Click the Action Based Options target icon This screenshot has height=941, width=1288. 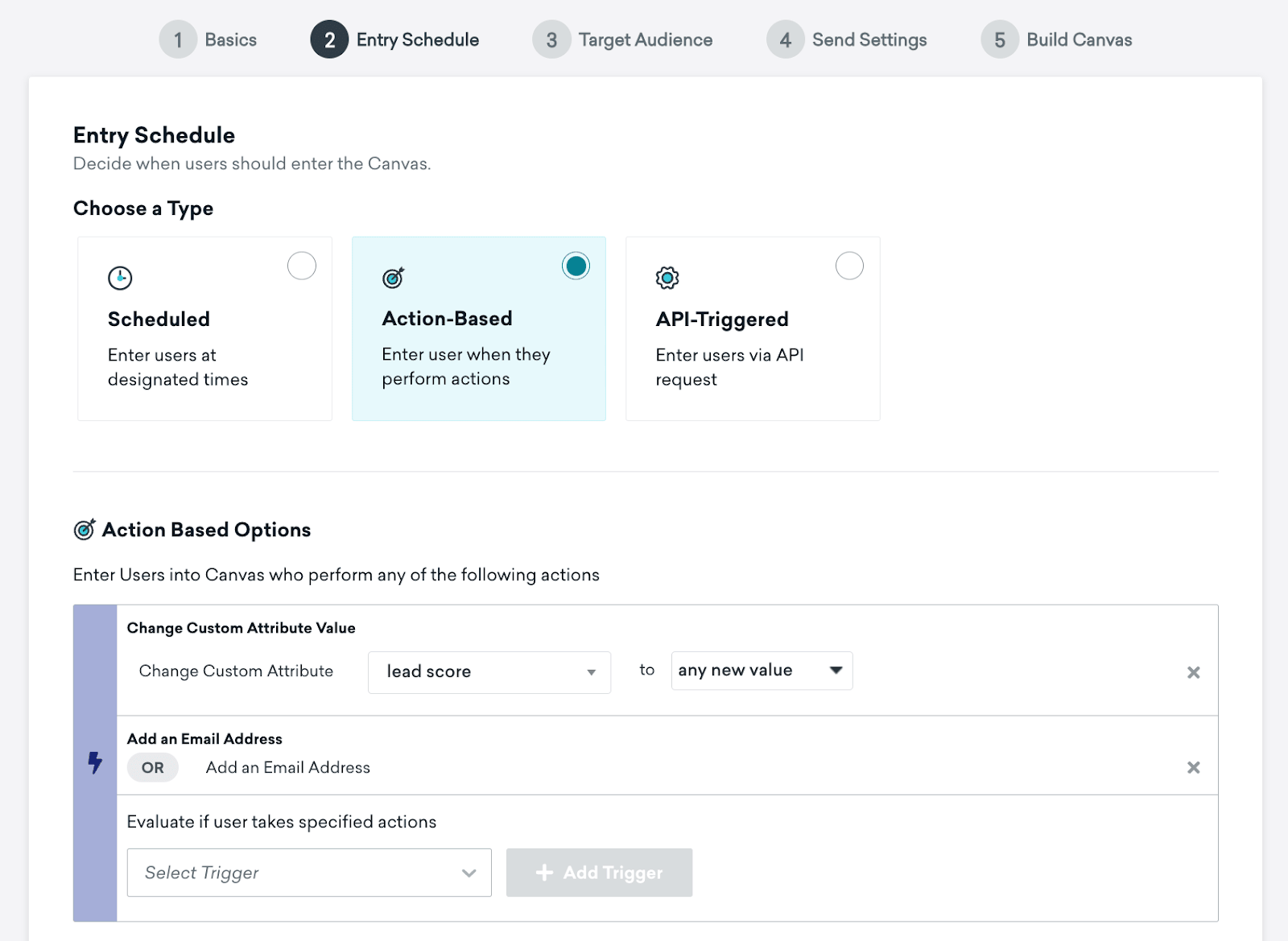85,530
